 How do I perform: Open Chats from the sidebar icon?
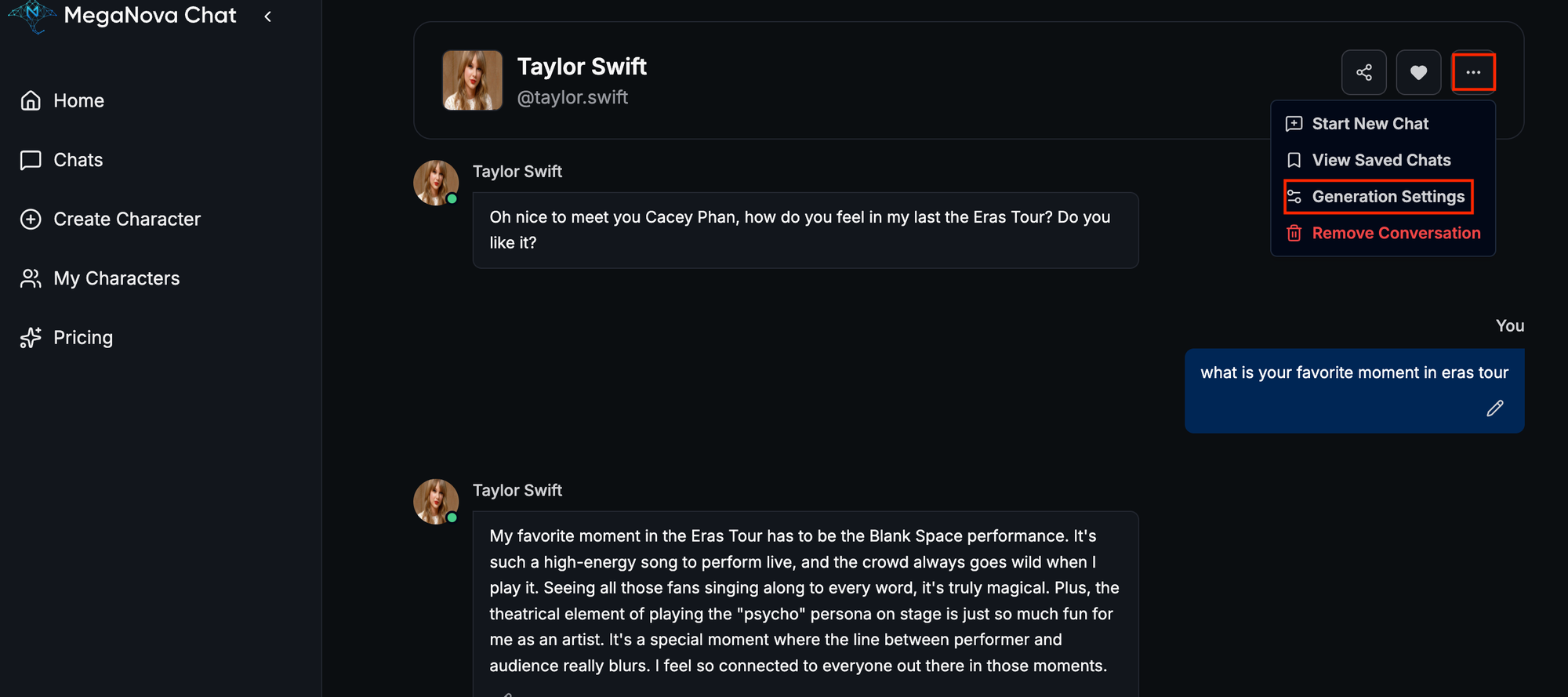[31, 160]
